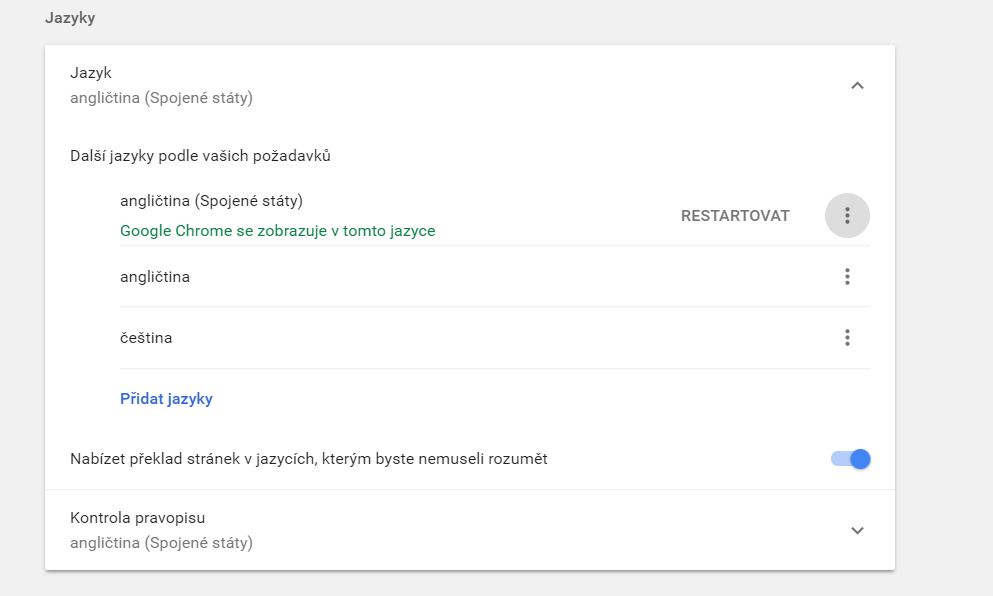Click the language subtitle under Jazyk title
This screenshot has width=993, height=596.
(161, 98)
